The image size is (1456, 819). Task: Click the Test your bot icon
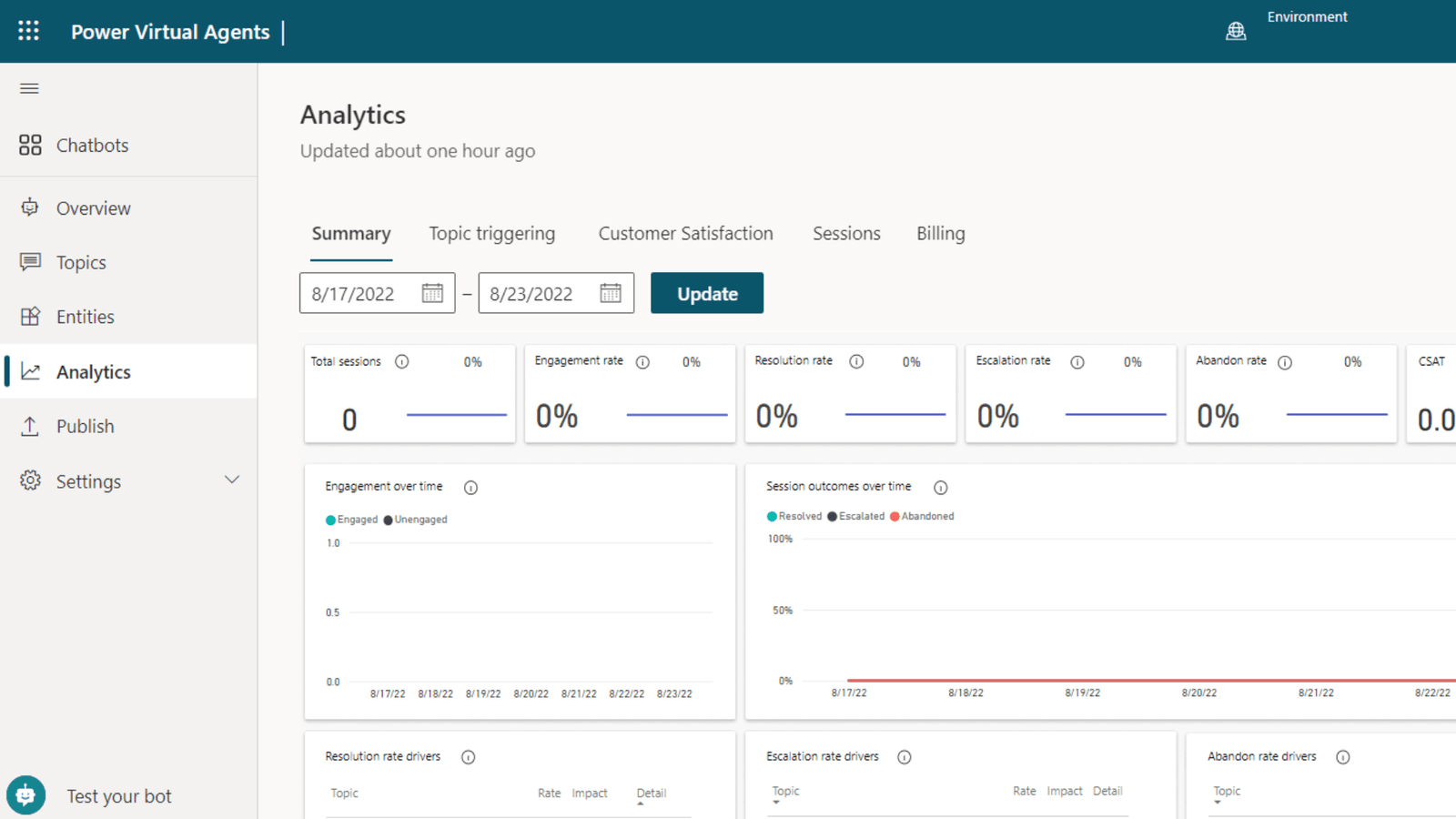pos(25,795)
